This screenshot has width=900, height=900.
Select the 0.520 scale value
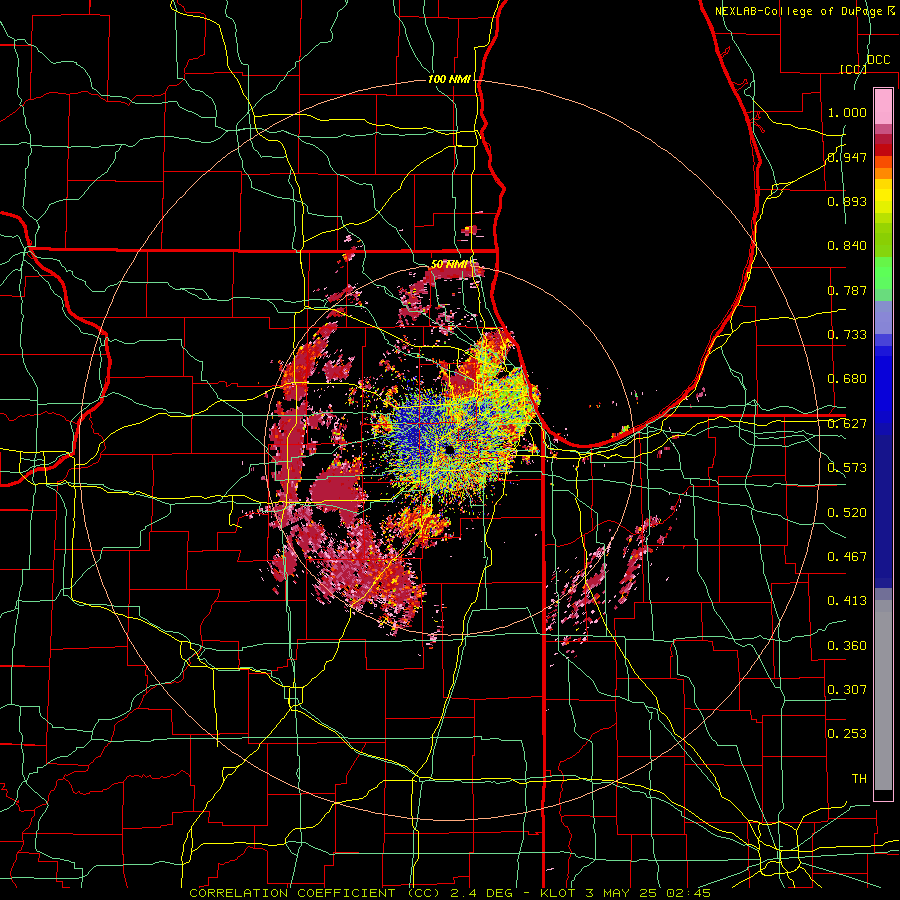click(x=847, y=513)
